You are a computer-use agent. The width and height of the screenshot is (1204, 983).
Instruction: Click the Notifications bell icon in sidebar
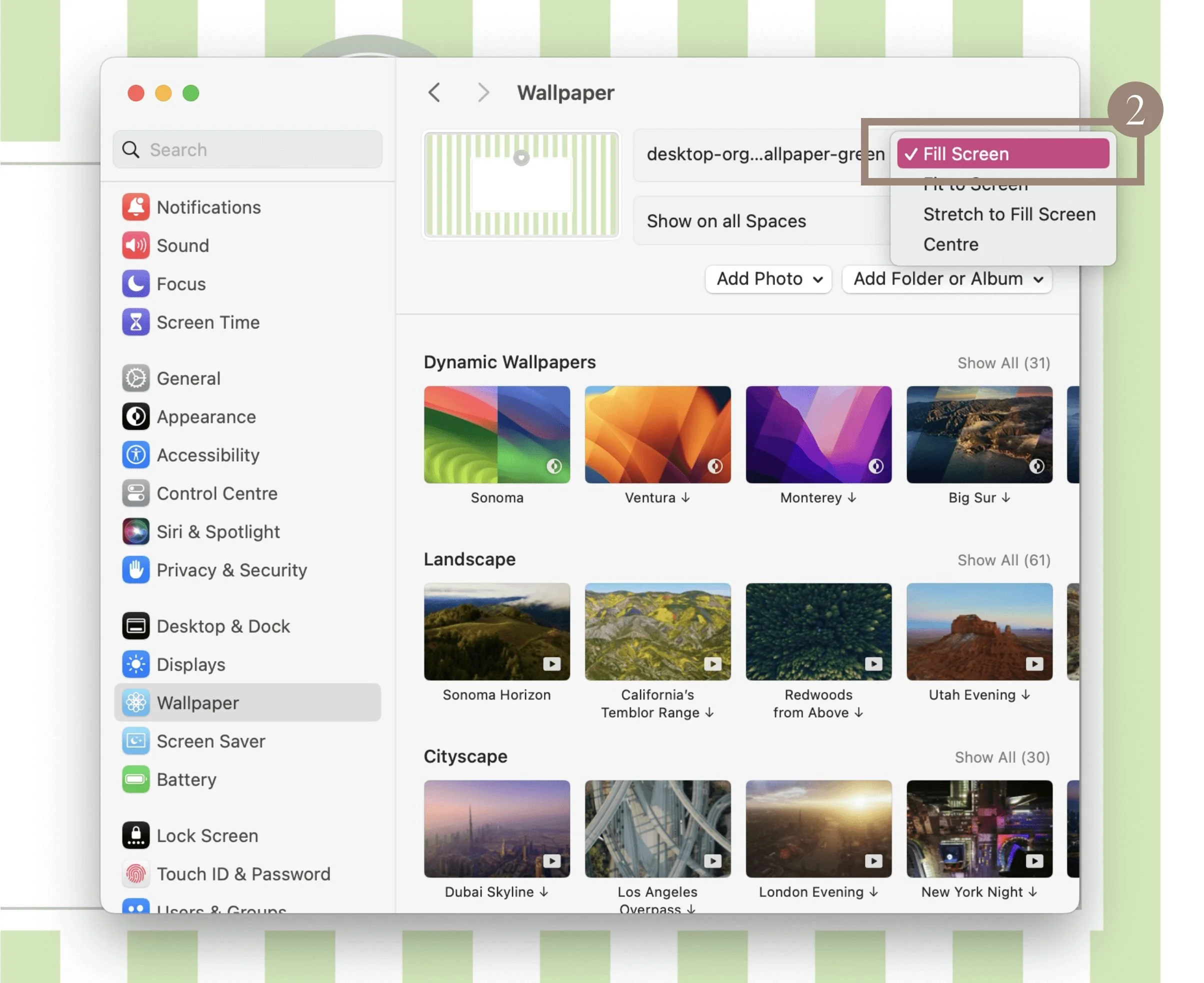click(135, 207)
